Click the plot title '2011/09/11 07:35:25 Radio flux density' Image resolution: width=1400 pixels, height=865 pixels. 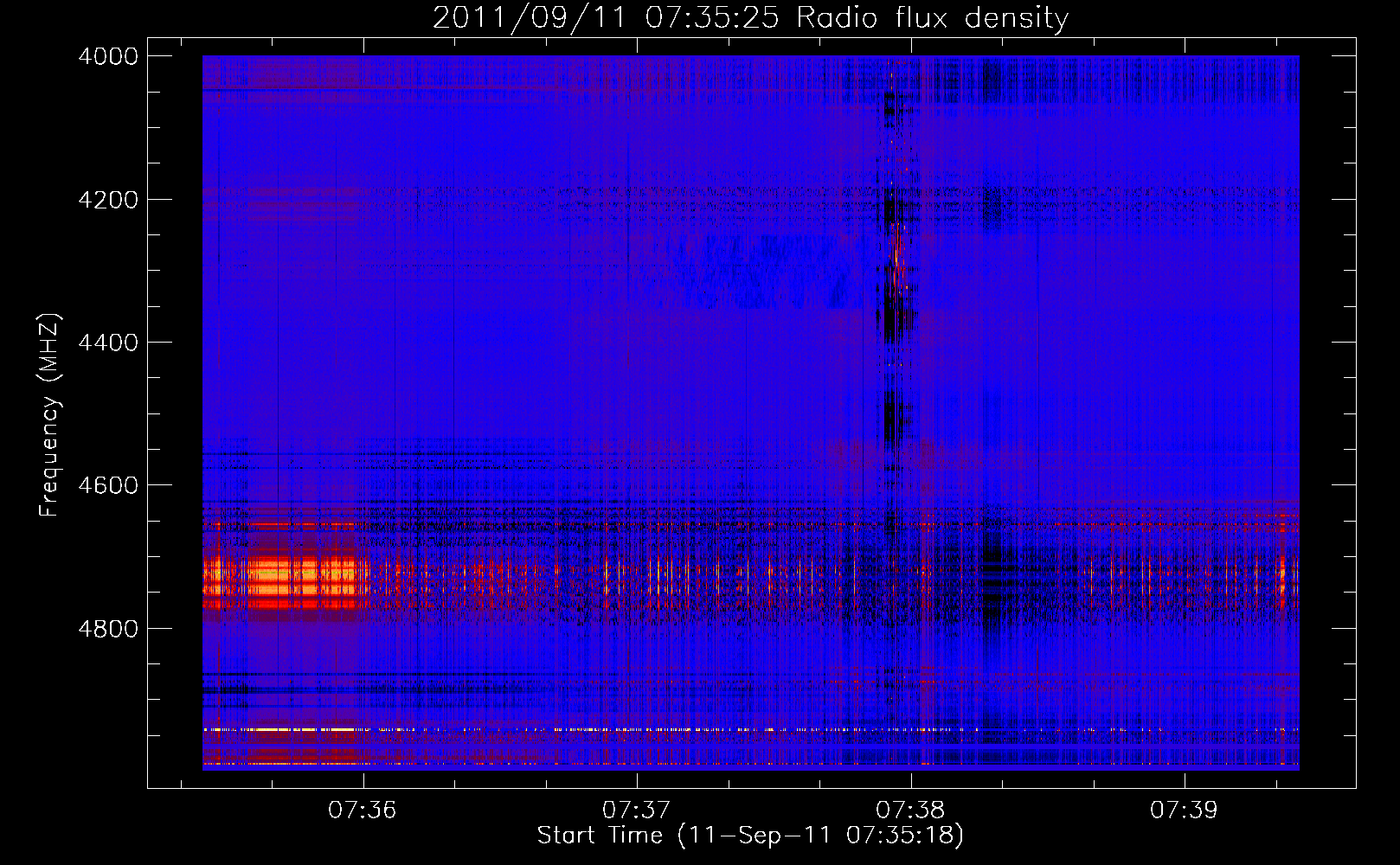tap(750, 17)
